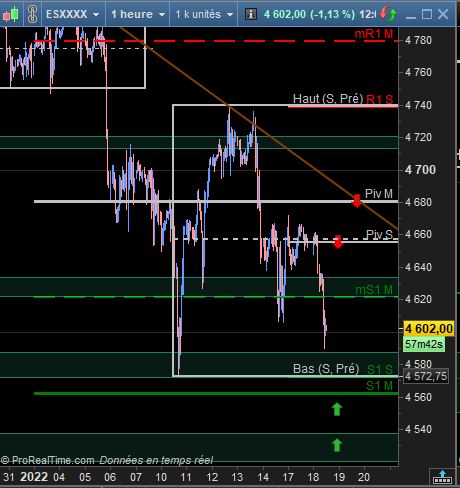Click the candlestick chart style icon

[11, 14]
